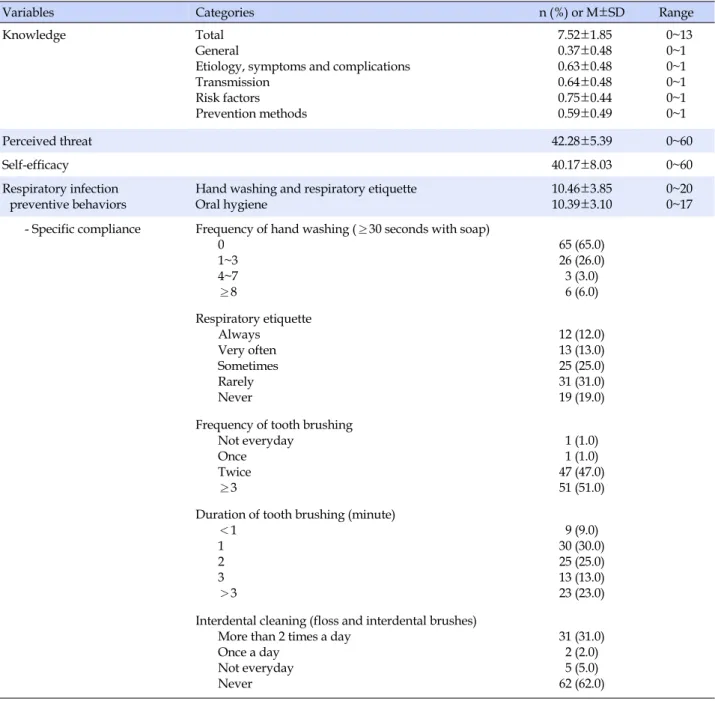Screen dimensions: 715x701
Task: Click the value 5 (5.0)
Action: [581, 668]
